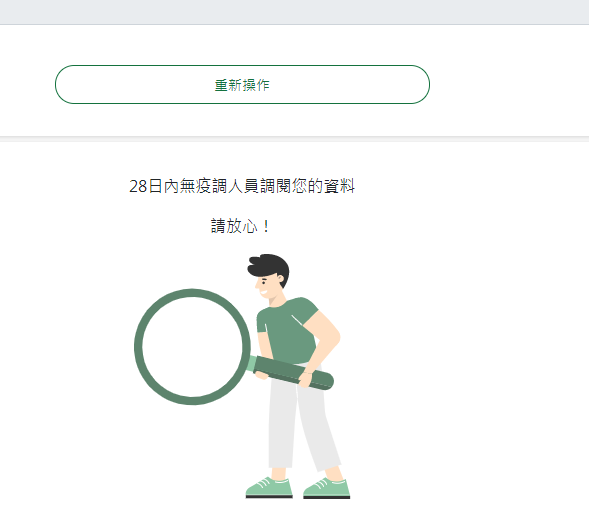Image resolution: width=589 pixels, height=511 pixels.
Task: Click the 請放心！ reassurance text
Action: 240,226
